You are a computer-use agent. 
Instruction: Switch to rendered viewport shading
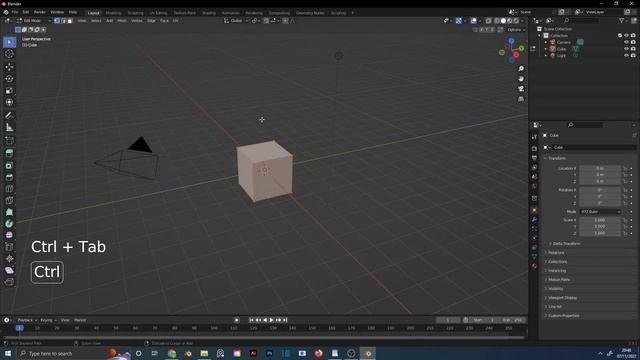[x=516, y=21]
